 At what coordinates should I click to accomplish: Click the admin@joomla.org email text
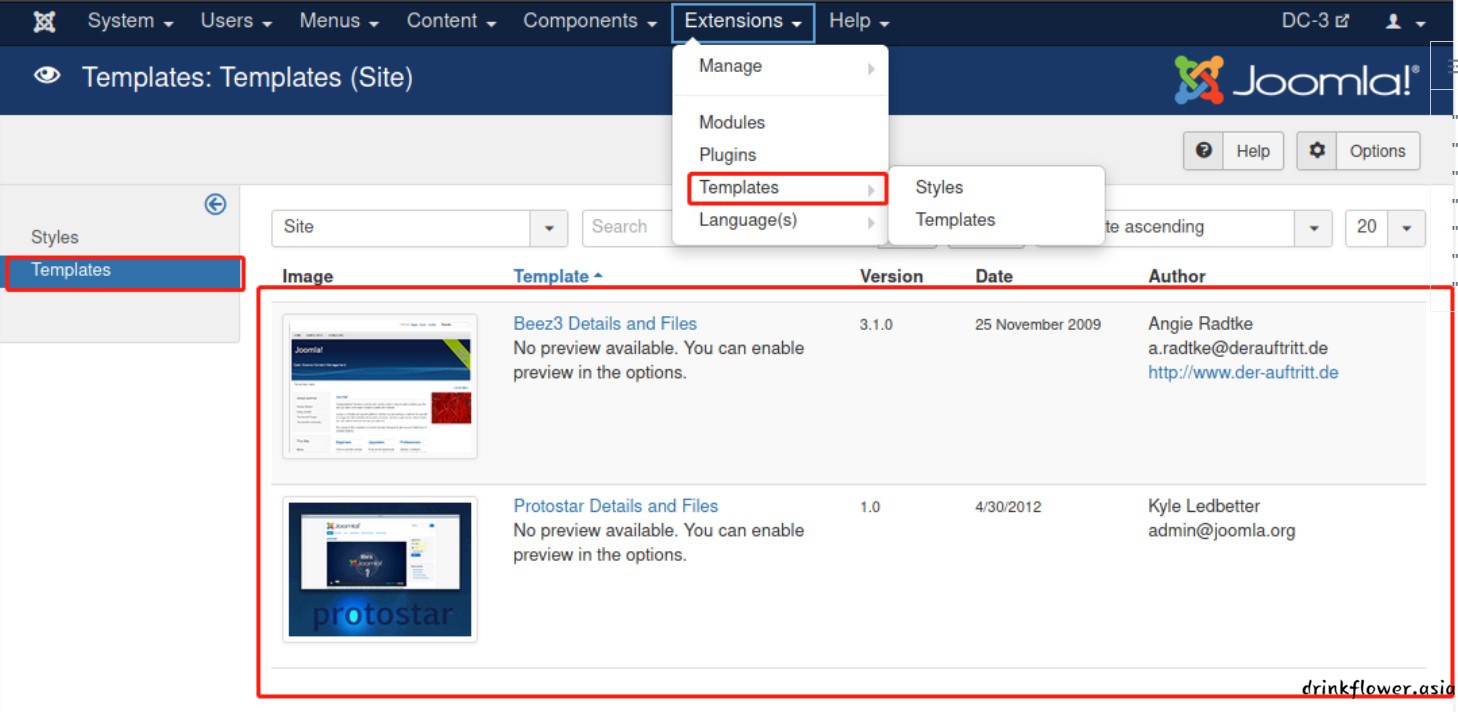click(x=1222, y=530)
